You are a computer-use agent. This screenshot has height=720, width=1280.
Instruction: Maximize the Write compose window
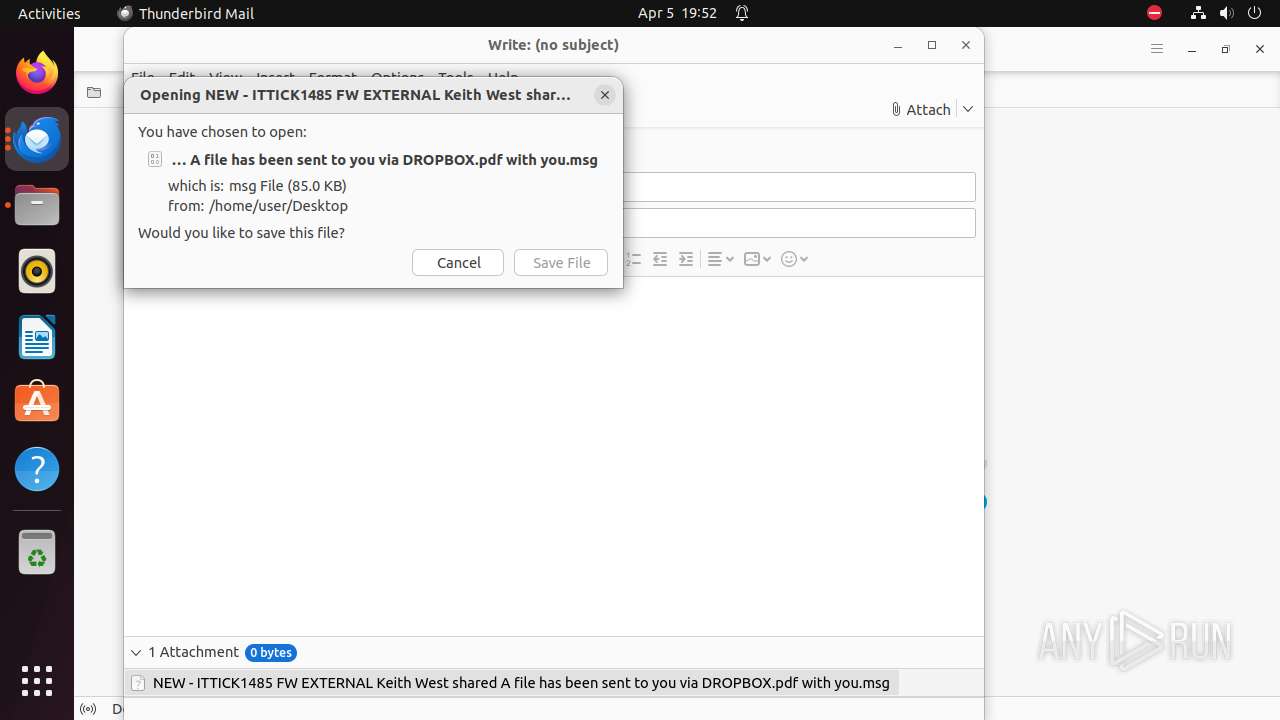pyautogui.click(x=932, y=45)
